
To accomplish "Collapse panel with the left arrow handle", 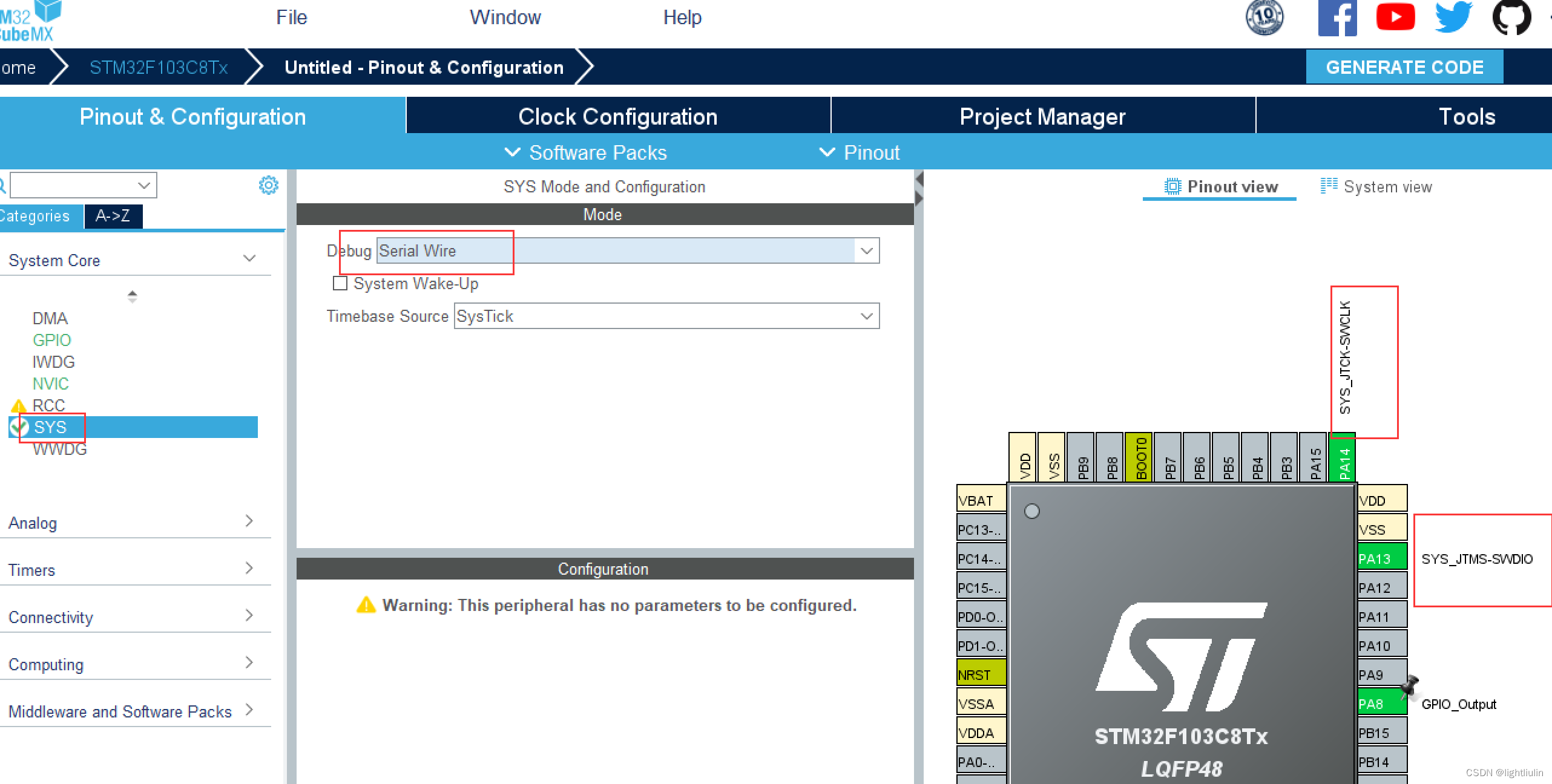I will [x=919, y=179].
